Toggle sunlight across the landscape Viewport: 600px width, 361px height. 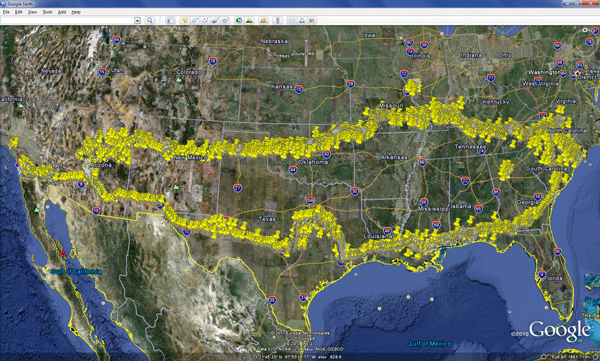click(x=249, y=20)
